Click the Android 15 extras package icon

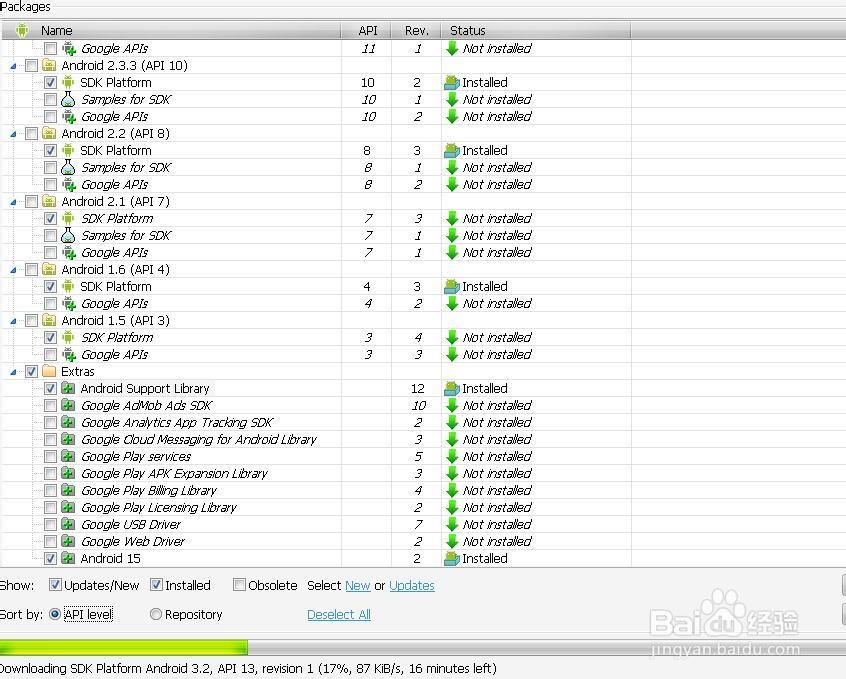(x=68, y=558)
